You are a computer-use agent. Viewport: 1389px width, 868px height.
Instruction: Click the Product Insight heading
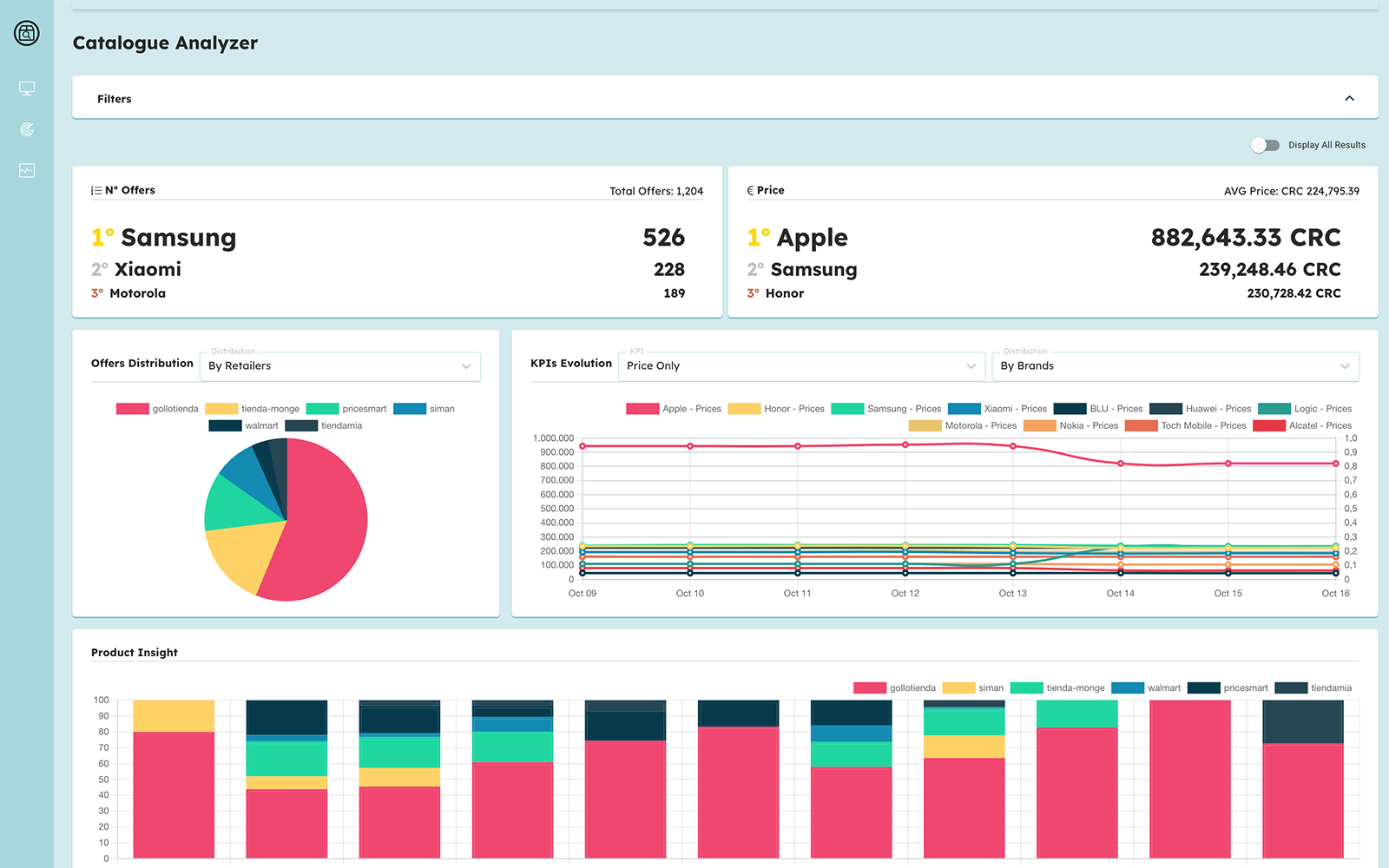135,653
